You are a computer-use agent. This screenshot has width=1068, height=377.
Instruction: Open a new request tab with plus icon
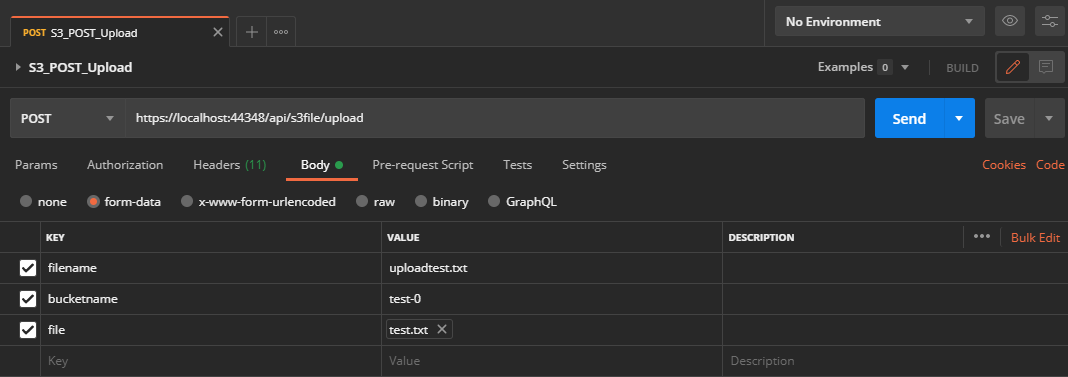(251, 32)
